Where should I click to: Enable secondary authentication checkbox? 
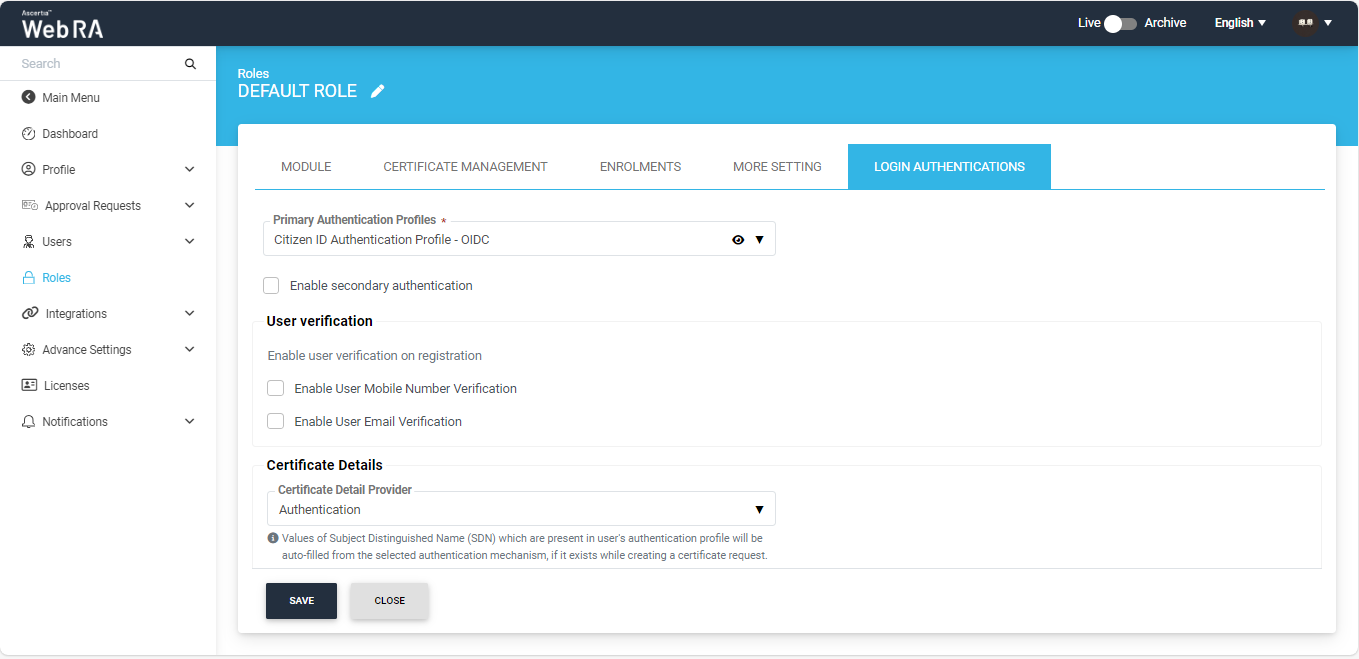271,286
